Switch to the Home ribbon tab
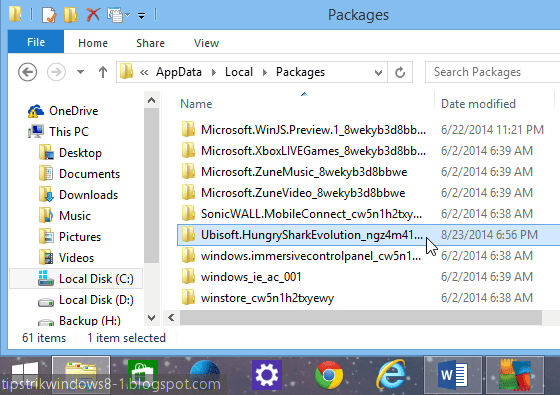560x395 pixels. (x=93, y=43)
